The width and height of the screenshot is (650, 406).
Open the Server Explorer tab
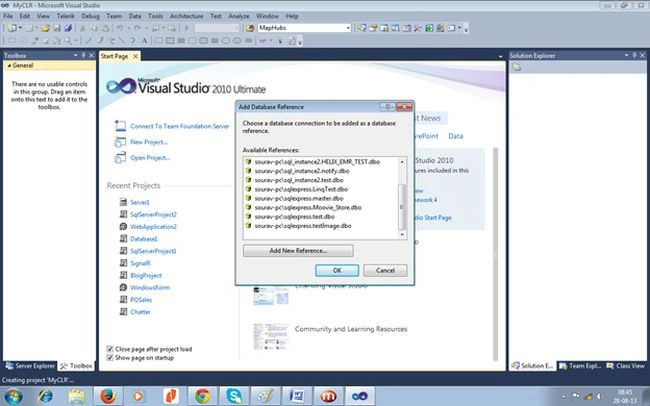[x=30, y=366]
